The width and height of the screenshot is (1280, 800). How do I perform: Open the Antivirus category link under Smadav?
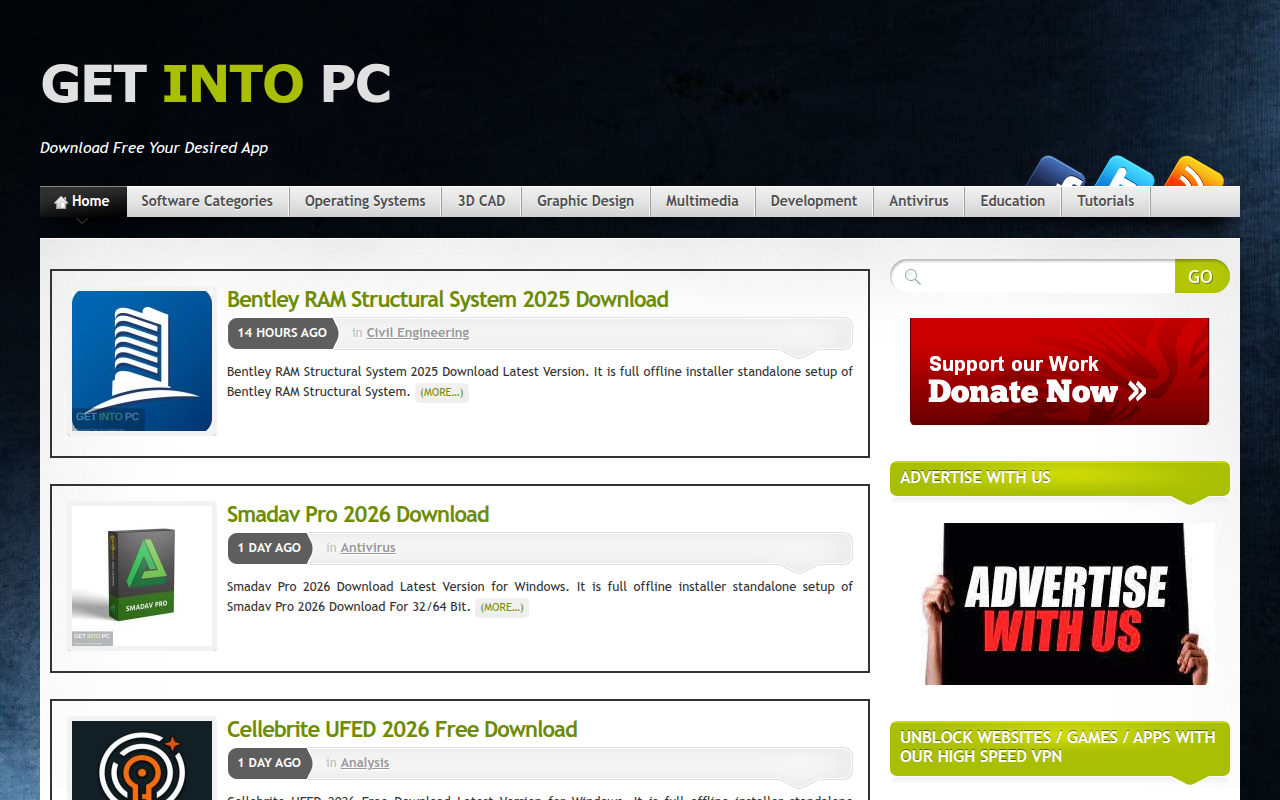[368, 548]
